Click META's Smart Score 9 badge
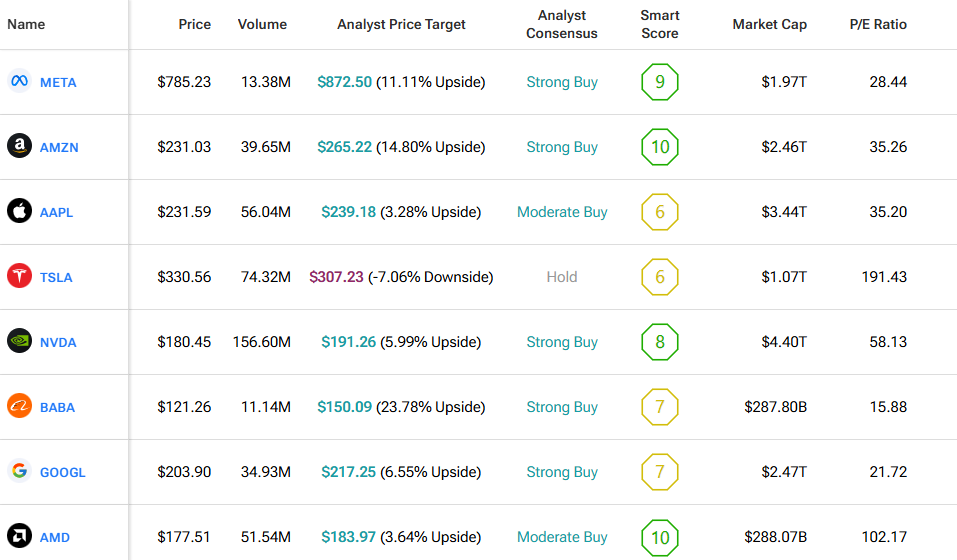This screenshot has width=957, height=560. (x=659, y=82)
